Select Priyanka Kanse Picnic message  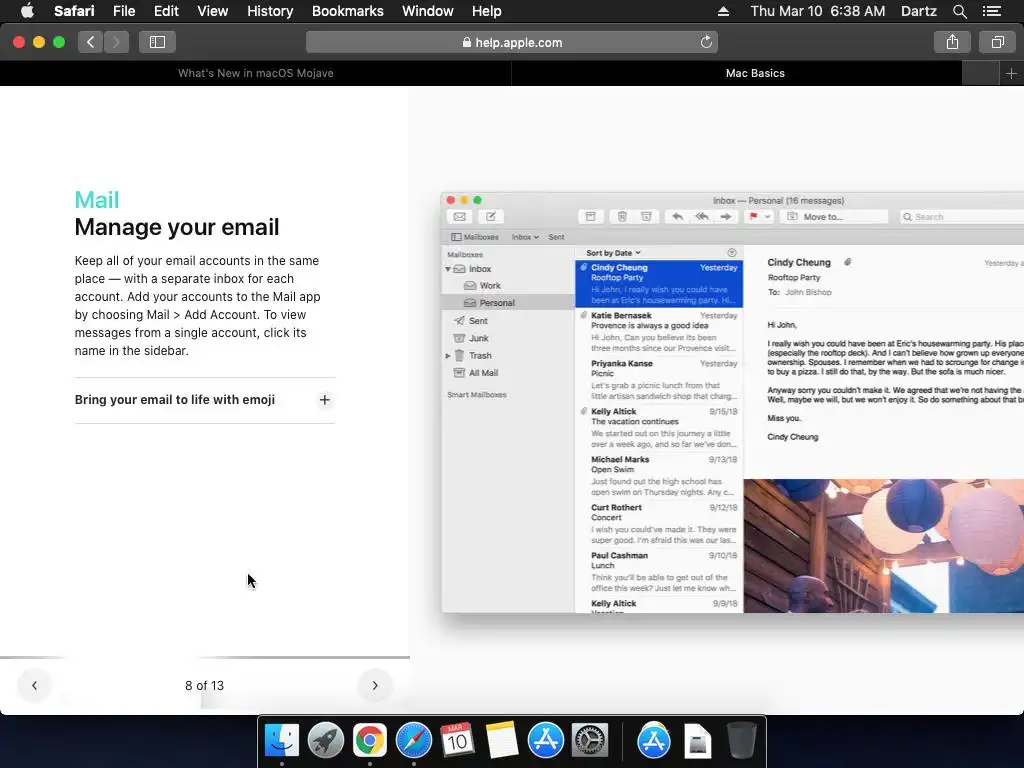tap(659, 379)
